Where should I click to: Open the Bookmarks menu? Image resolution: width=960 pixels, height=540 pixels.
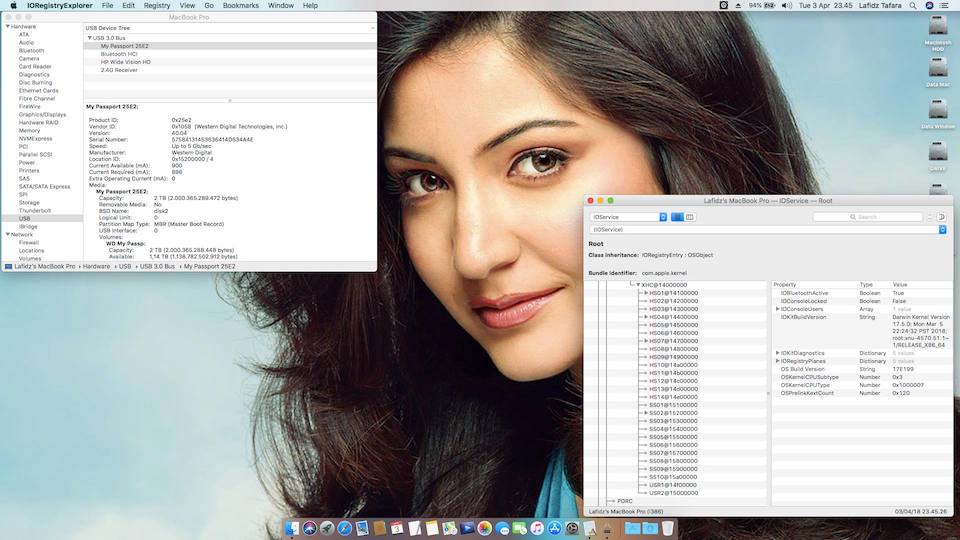[x=240, y=5]
